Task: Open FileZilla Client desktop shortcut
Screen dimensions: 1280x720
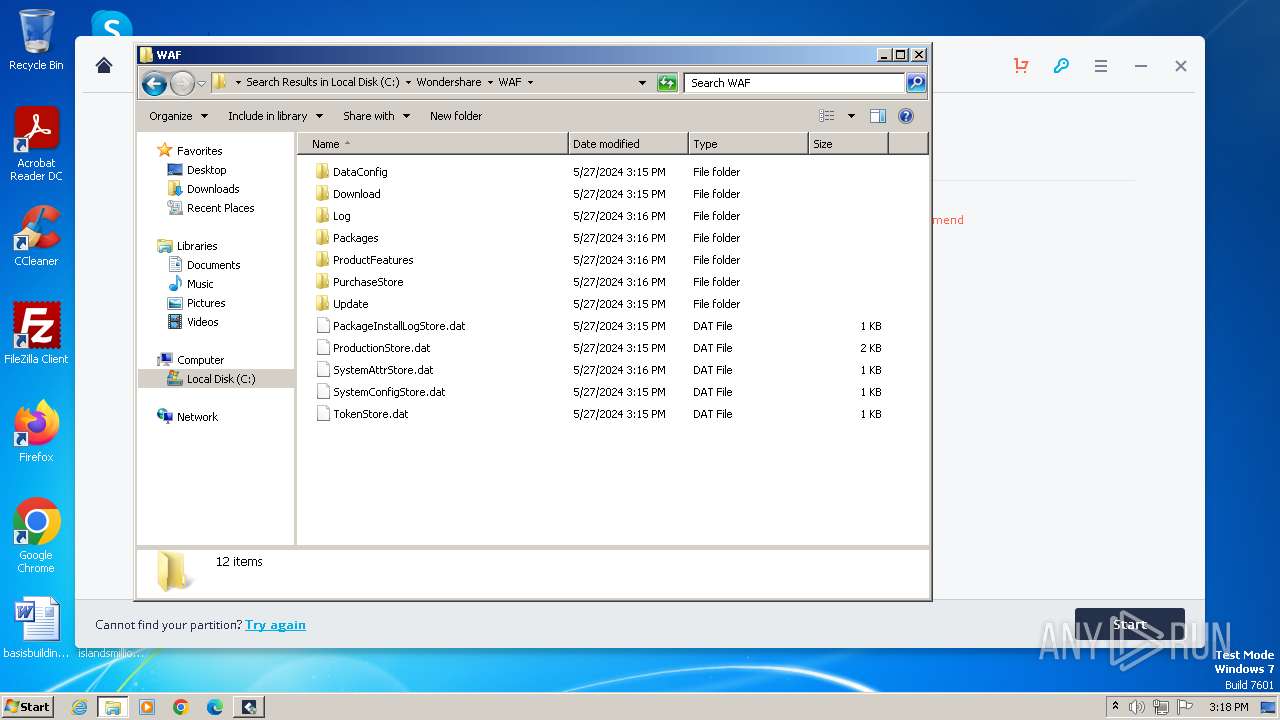Action: coord(36,333)
